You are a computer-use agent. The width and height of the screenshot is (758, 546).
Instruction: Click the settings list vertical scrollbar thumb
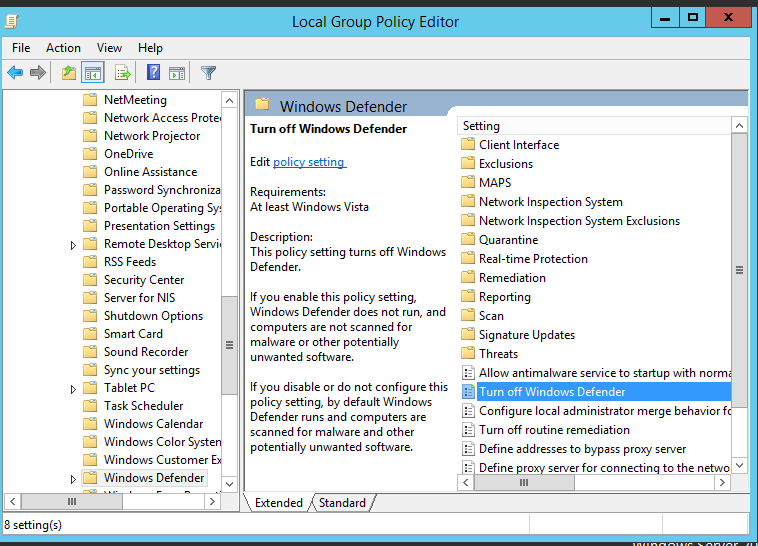pos(740,270)
